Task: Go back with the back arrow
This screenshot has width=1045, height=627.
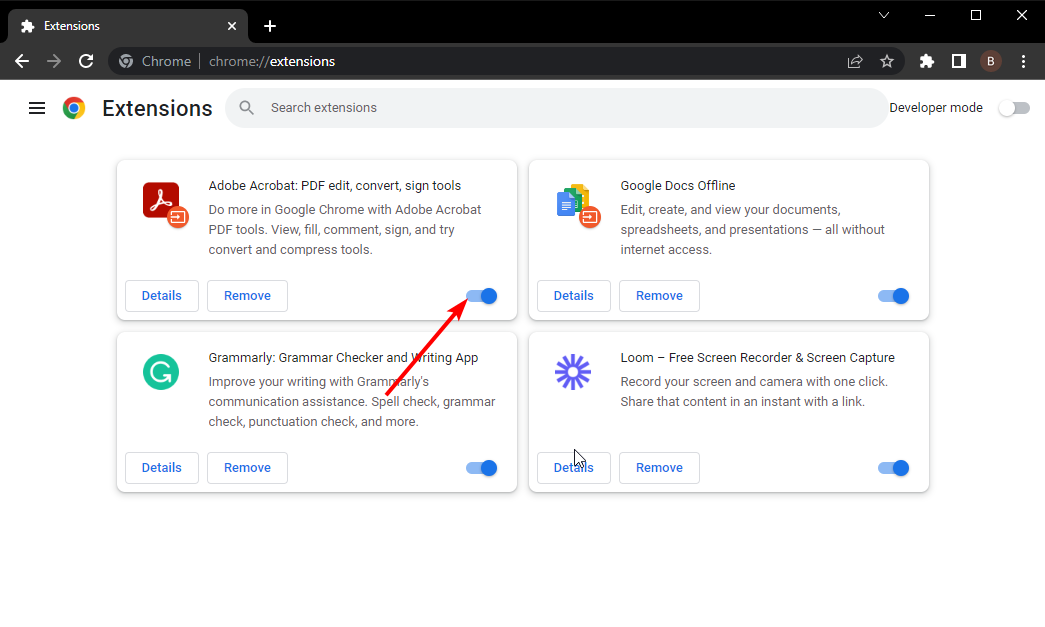Action: (22, 61)
